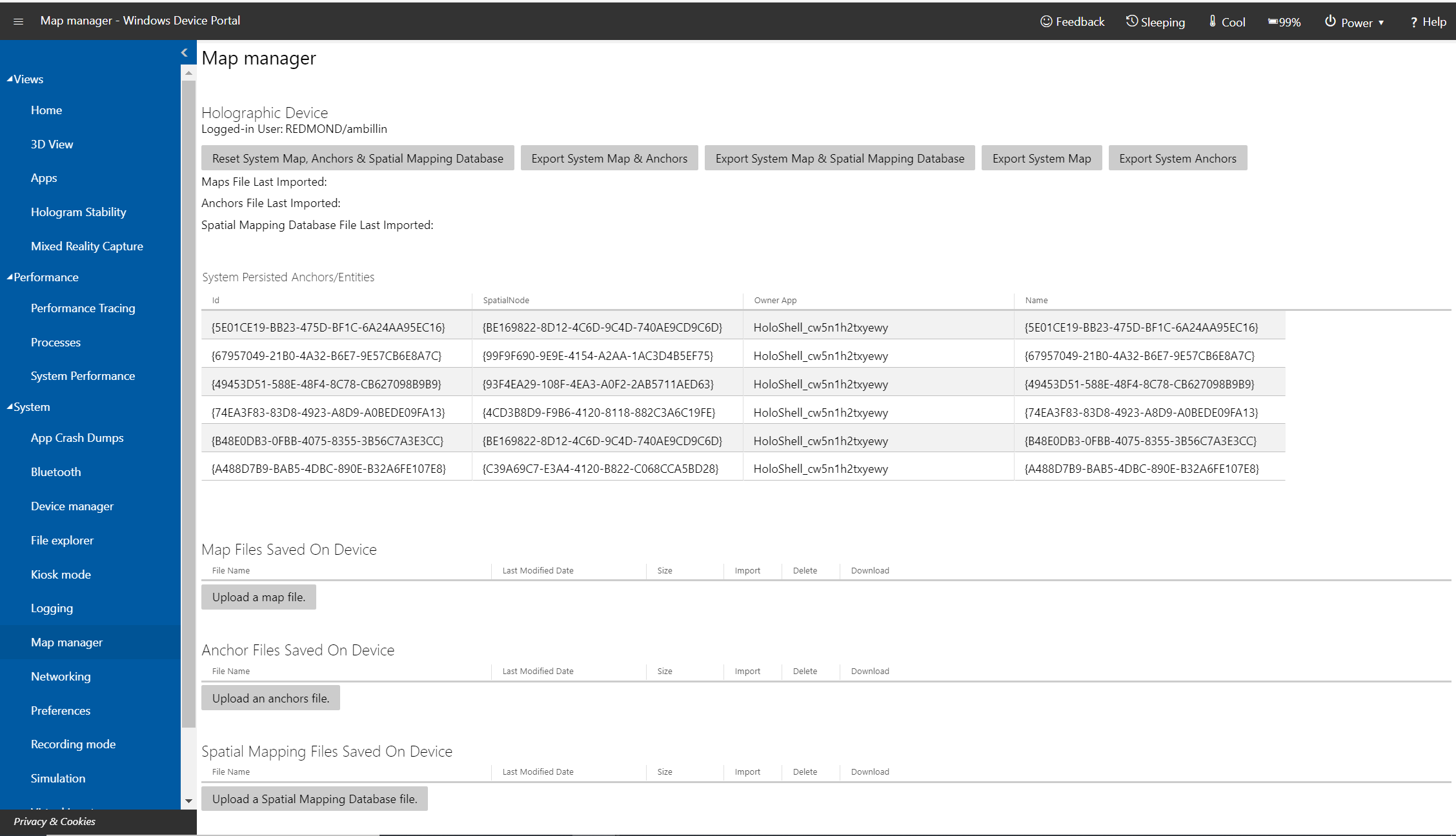Click Upload a Spatial Mapping Database file
Screen dimensions: 1456x836
tap(314, 798)
